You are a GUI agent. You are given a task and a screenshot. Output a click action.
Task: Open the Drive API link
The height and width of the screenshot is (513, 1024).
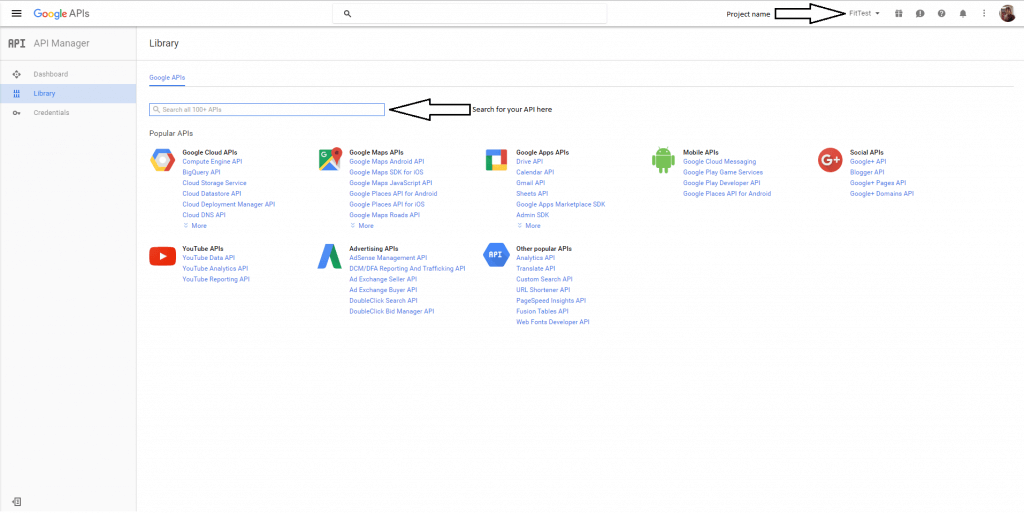tap(529, 162)
